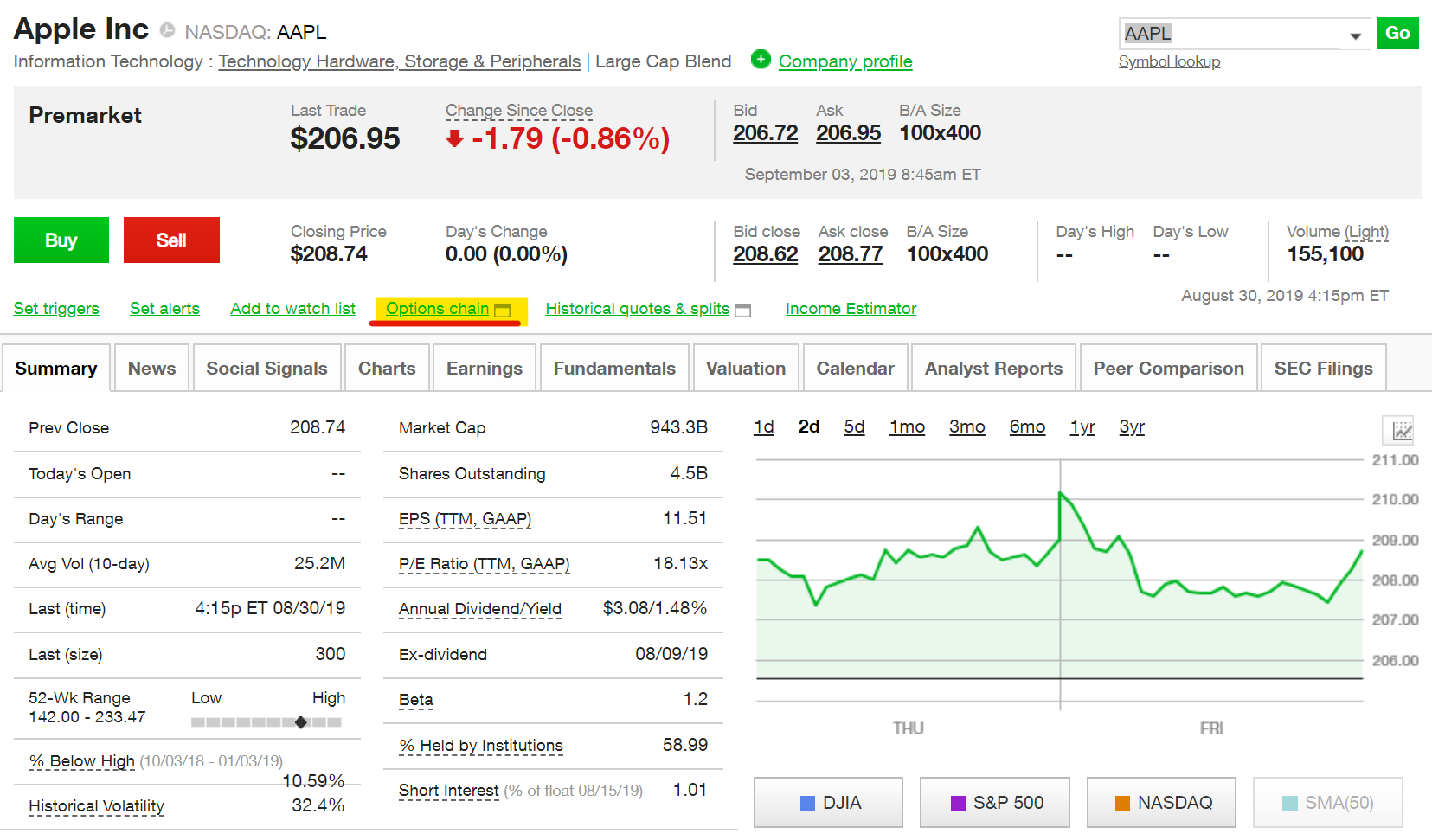Select the 3mo chart range
Screen dimensions: 1432x840
coord(966,426)
